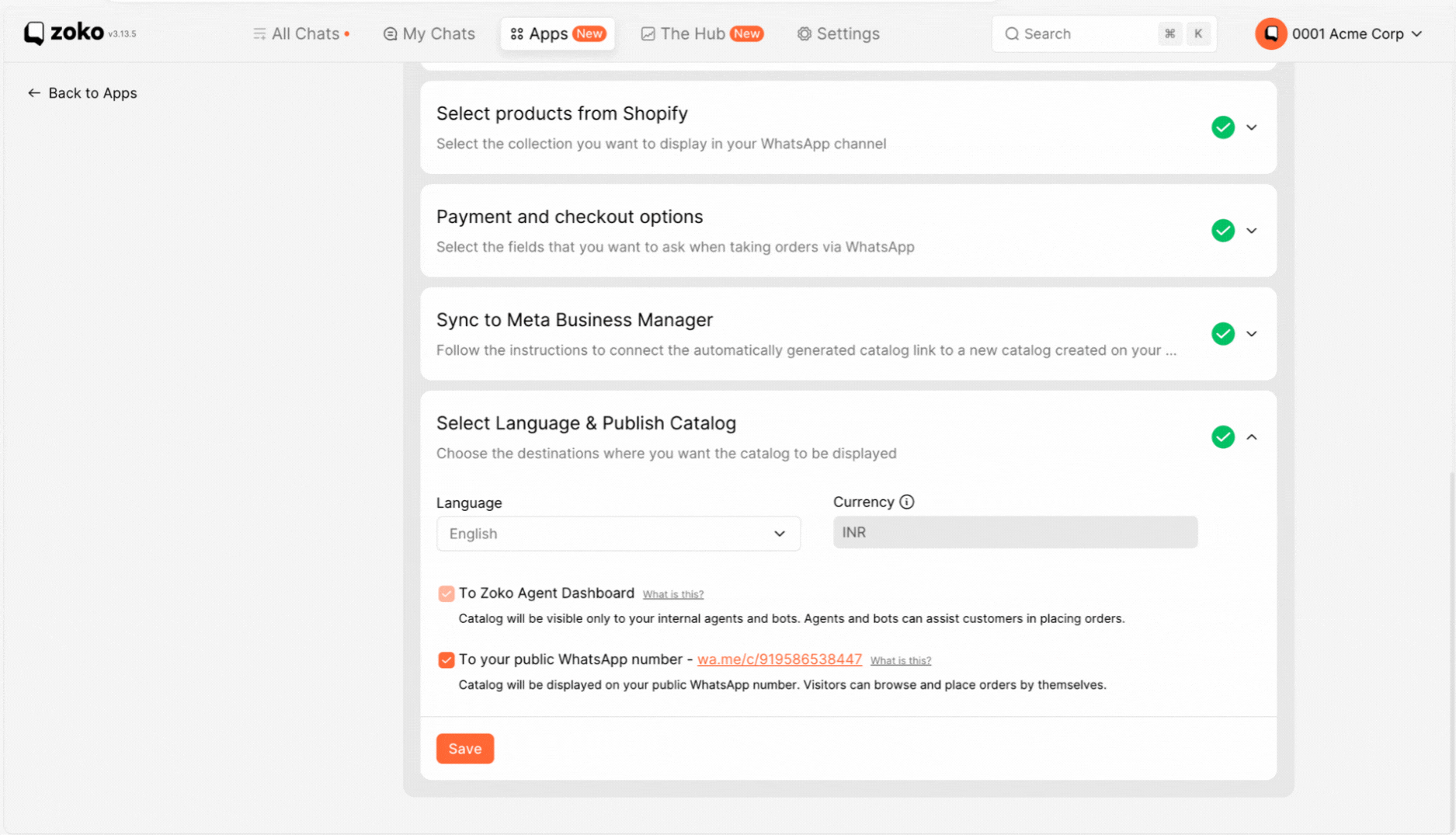Click the Zoko logo
Screen dimensions: 1456x835
tap(64, 33)
